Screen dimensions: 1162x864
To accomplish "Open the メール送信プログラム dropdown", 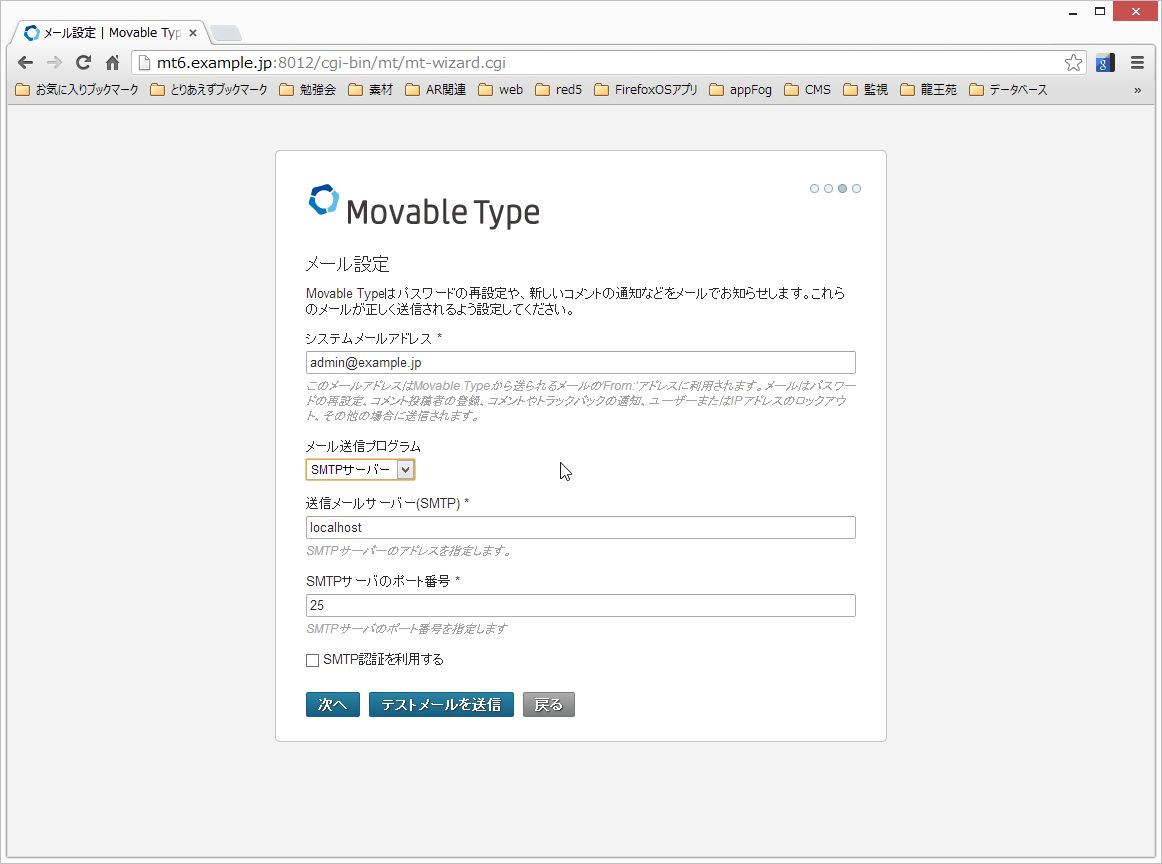I will (x=360, y=470).
